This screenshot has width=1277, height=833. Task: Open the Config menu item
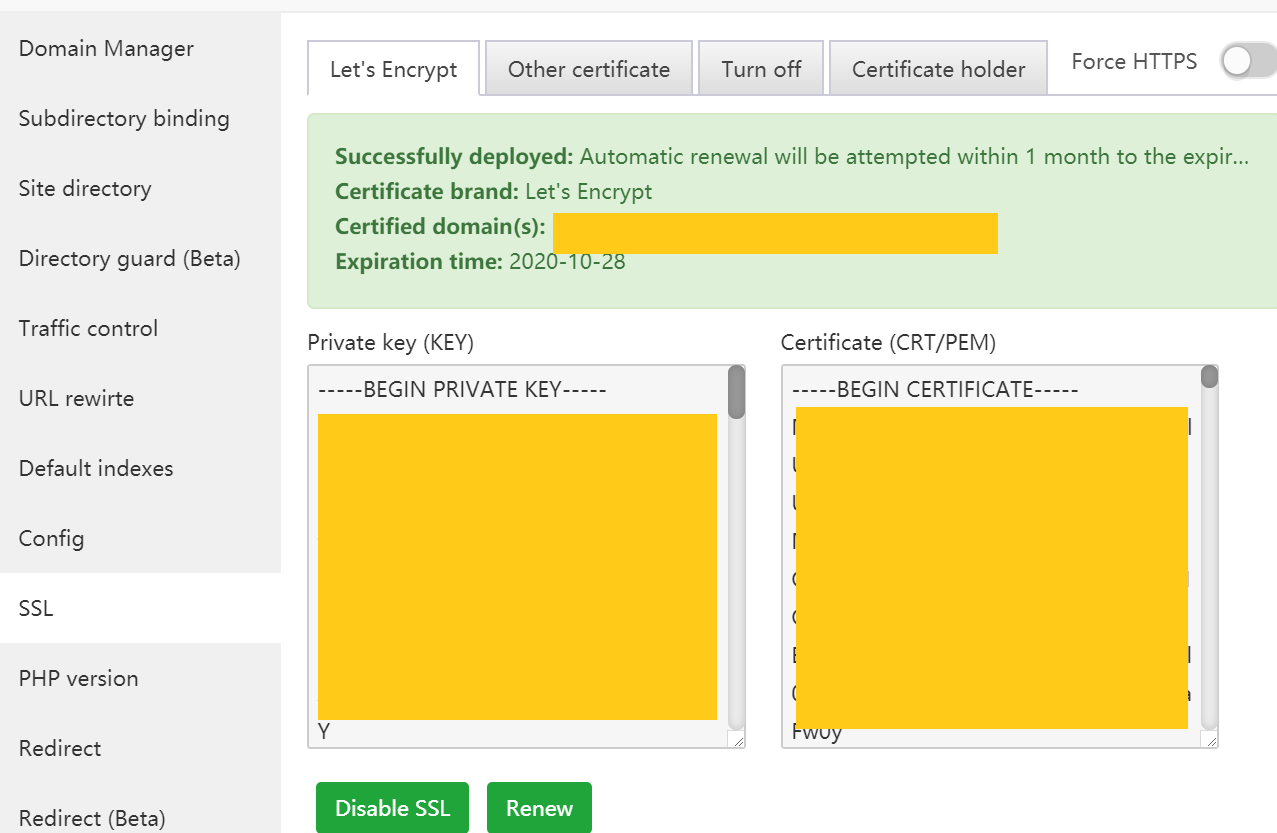(51, 538)
